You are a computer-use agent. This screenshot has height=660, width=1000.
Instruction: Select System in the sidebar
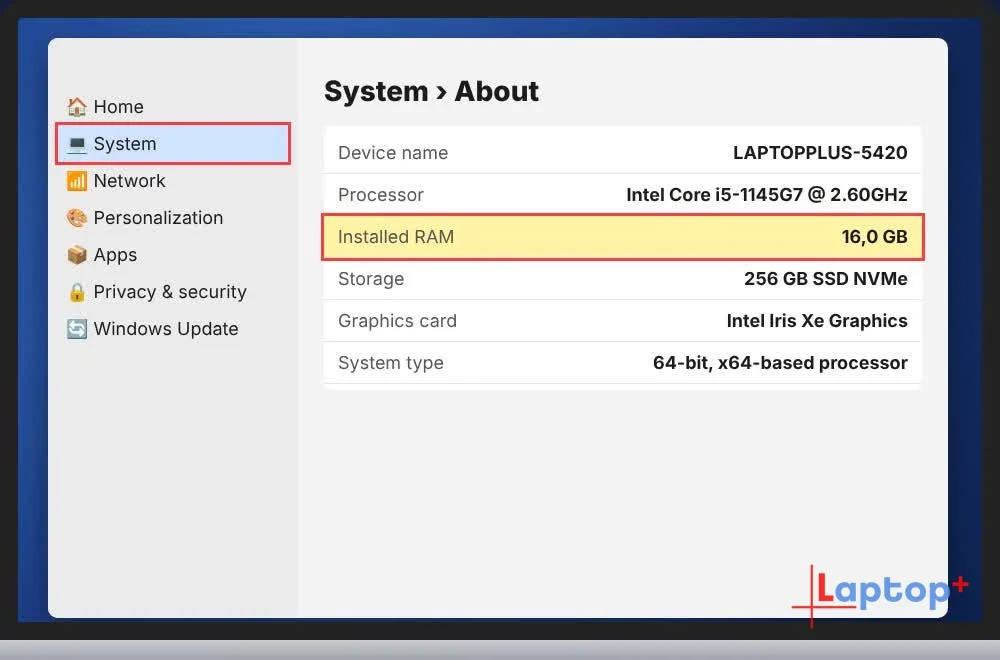173,144
